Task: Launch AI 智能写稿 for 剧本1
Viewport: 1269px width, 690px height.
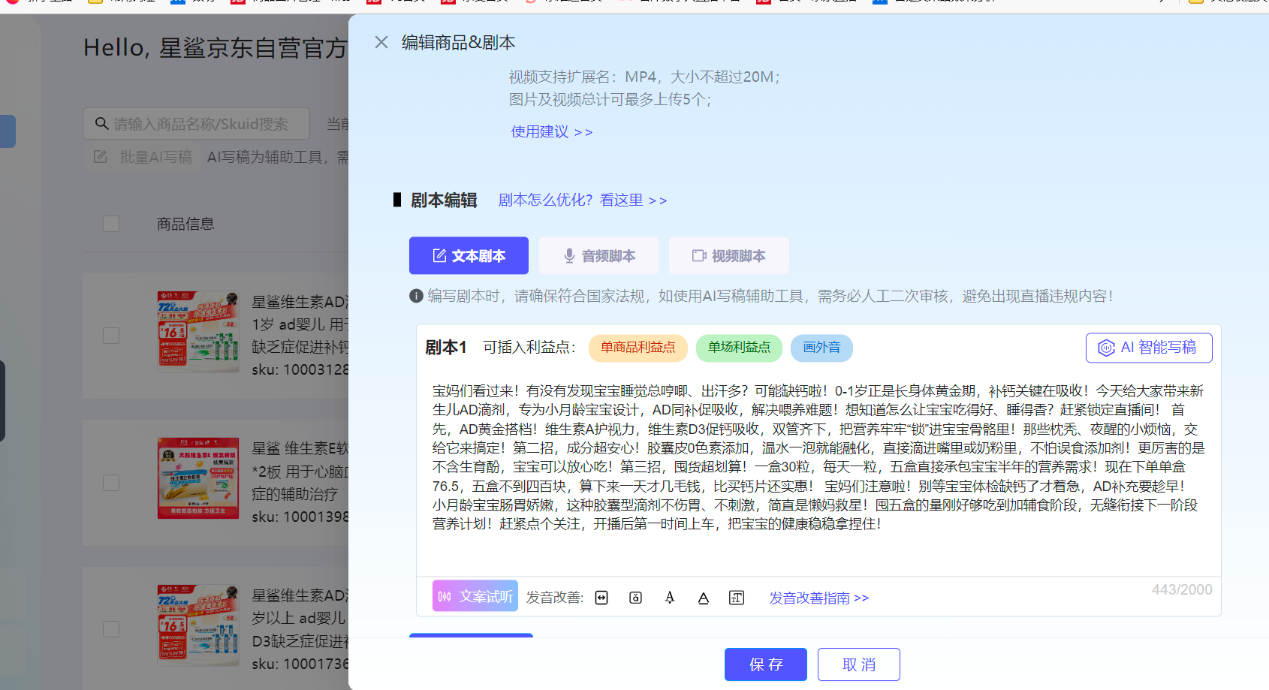Action: [x=1149, y=347]
